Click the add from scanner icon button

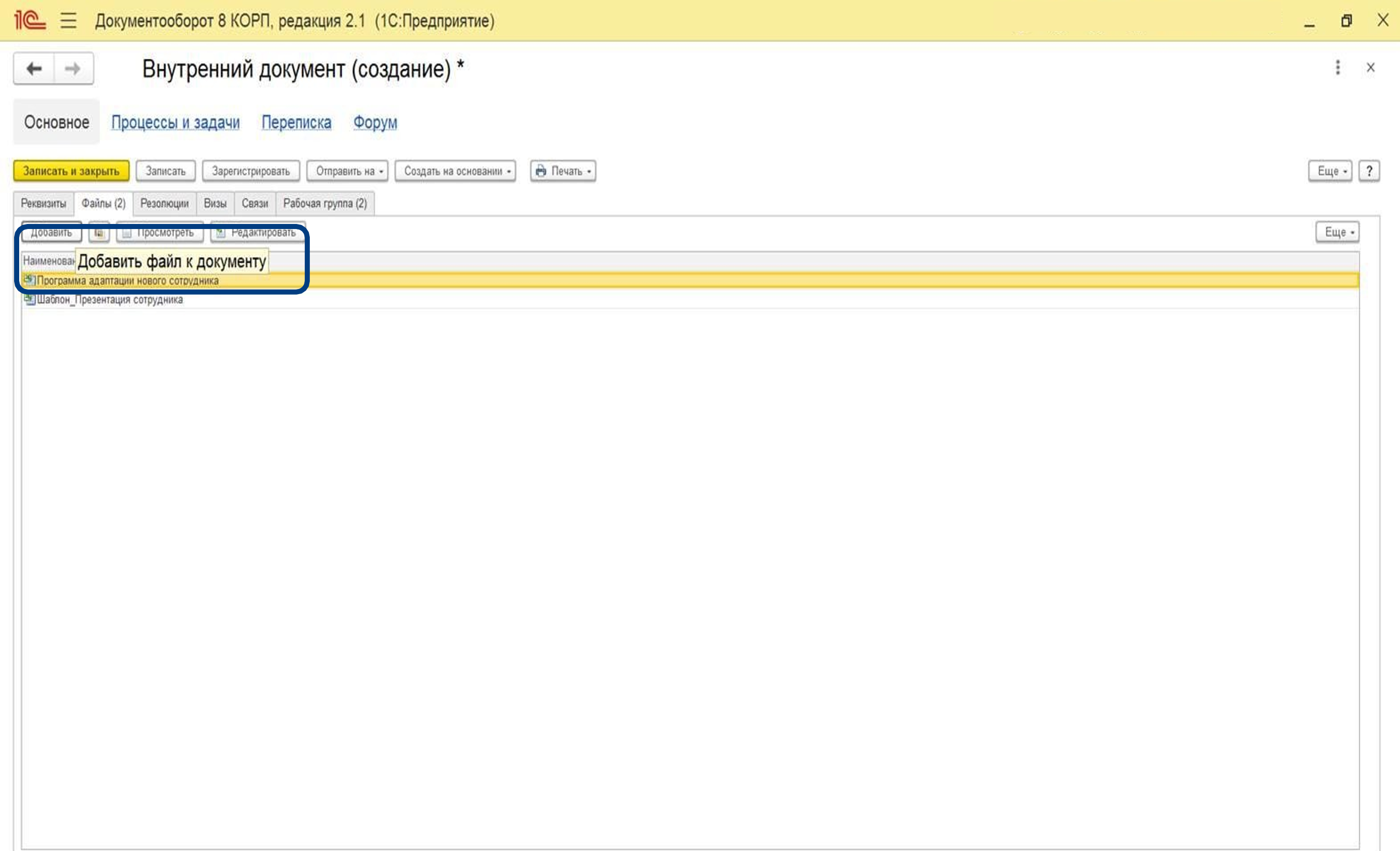99,233
